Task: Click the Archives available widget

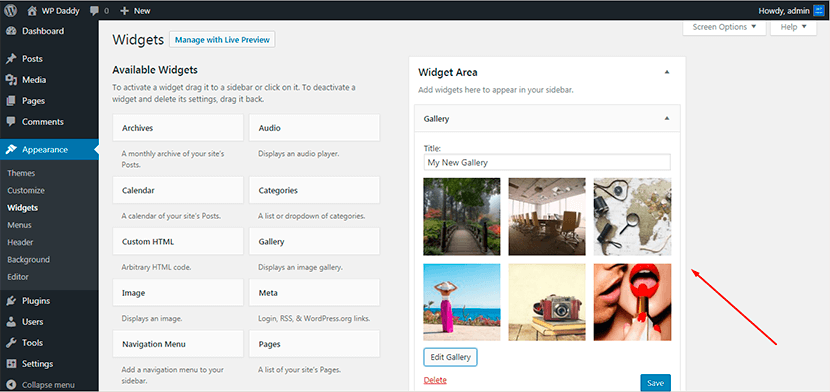Action: pyautogui.click(x=178, y=128)
